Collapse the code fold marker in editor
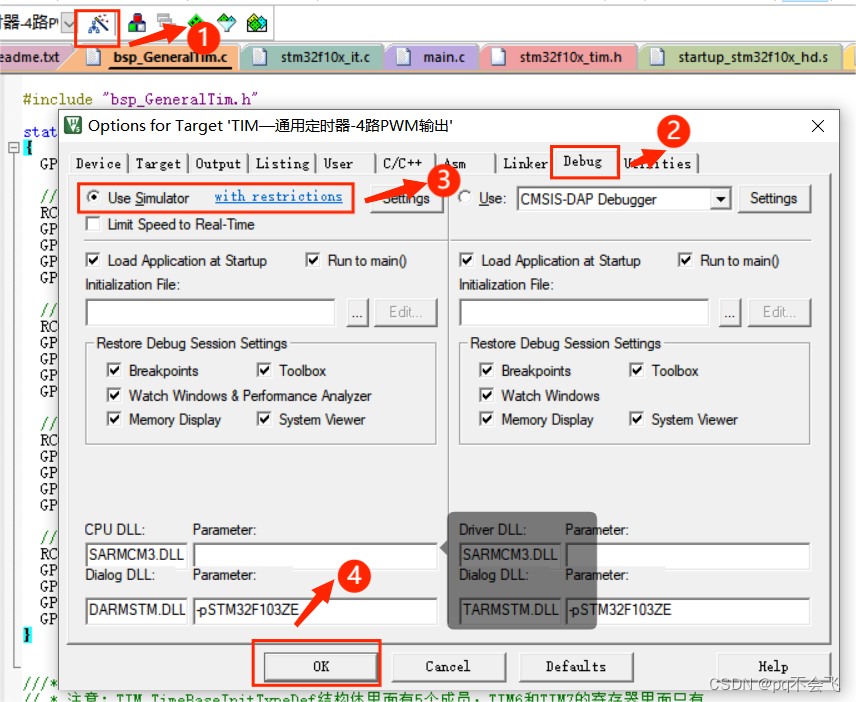This screenshot has width=856, height=702. (x=14, y=147)
